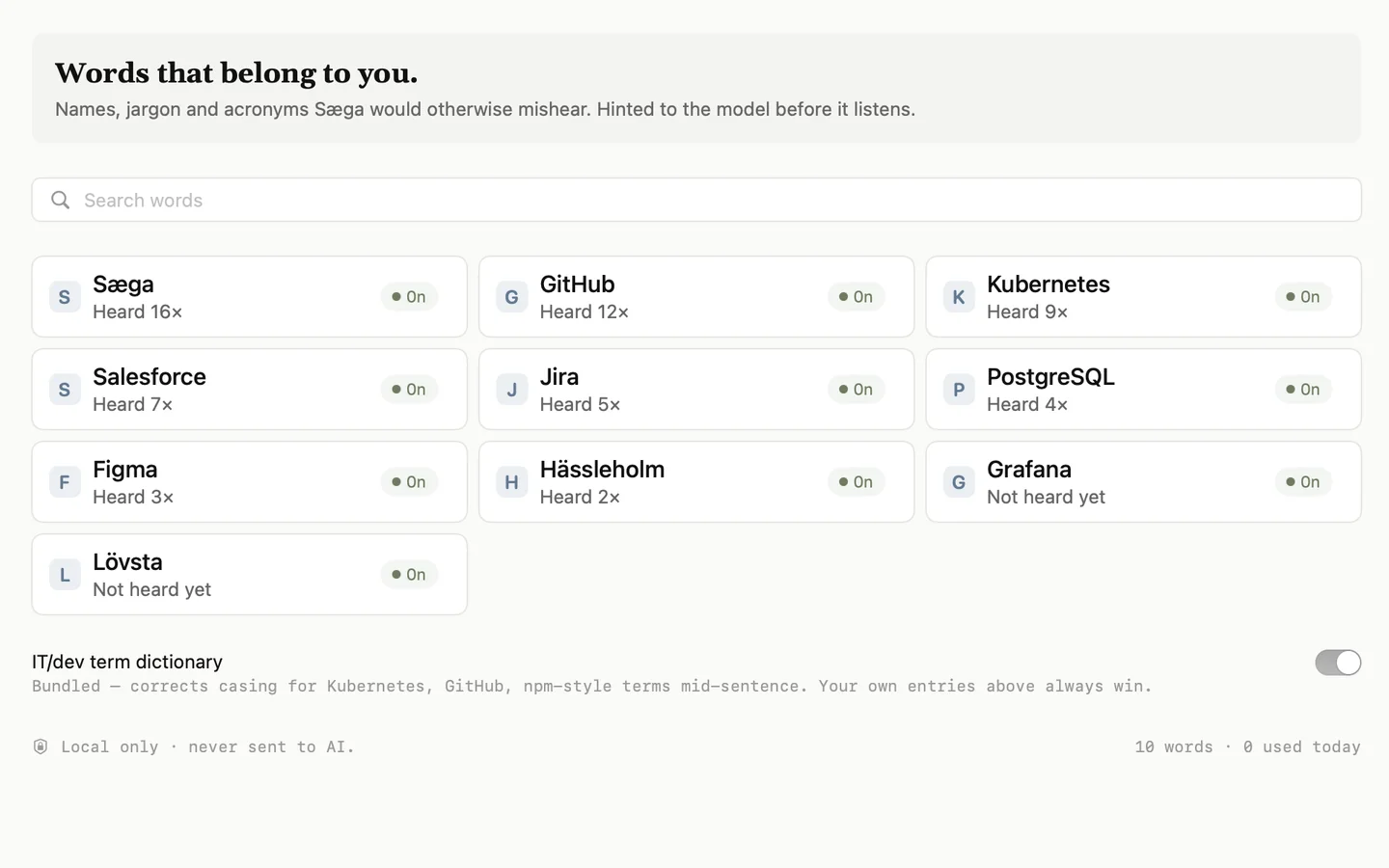The image size is (1389, 868).
Task: Toggle the On pill for Hässleholm
Action: [857, 482]
